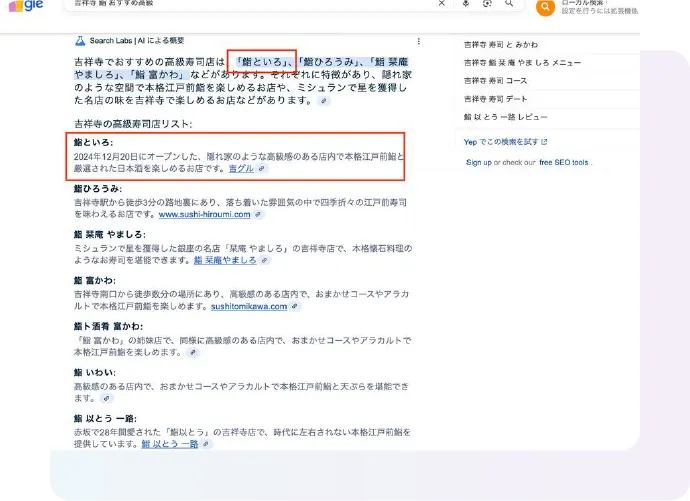This screenshot has height=501, width=690.
Task: Open image search with the camera lens icon
Action: [x=487, y=3]
